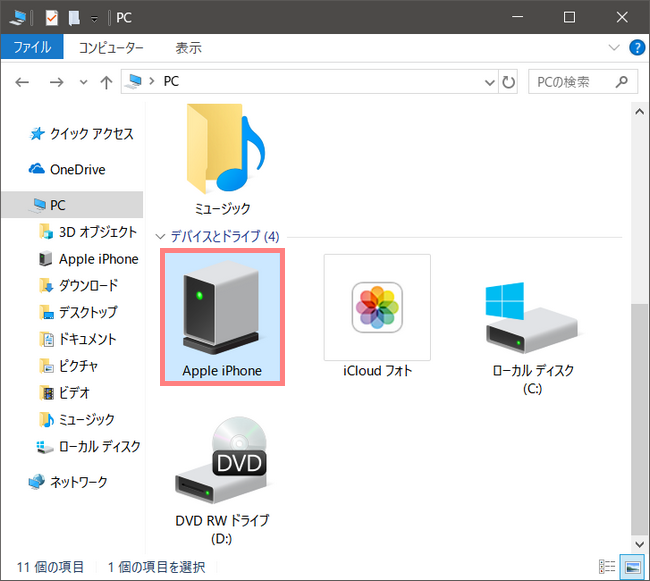
Task: Switch to large icons view in status bar
Action: [x=632, y=566]
